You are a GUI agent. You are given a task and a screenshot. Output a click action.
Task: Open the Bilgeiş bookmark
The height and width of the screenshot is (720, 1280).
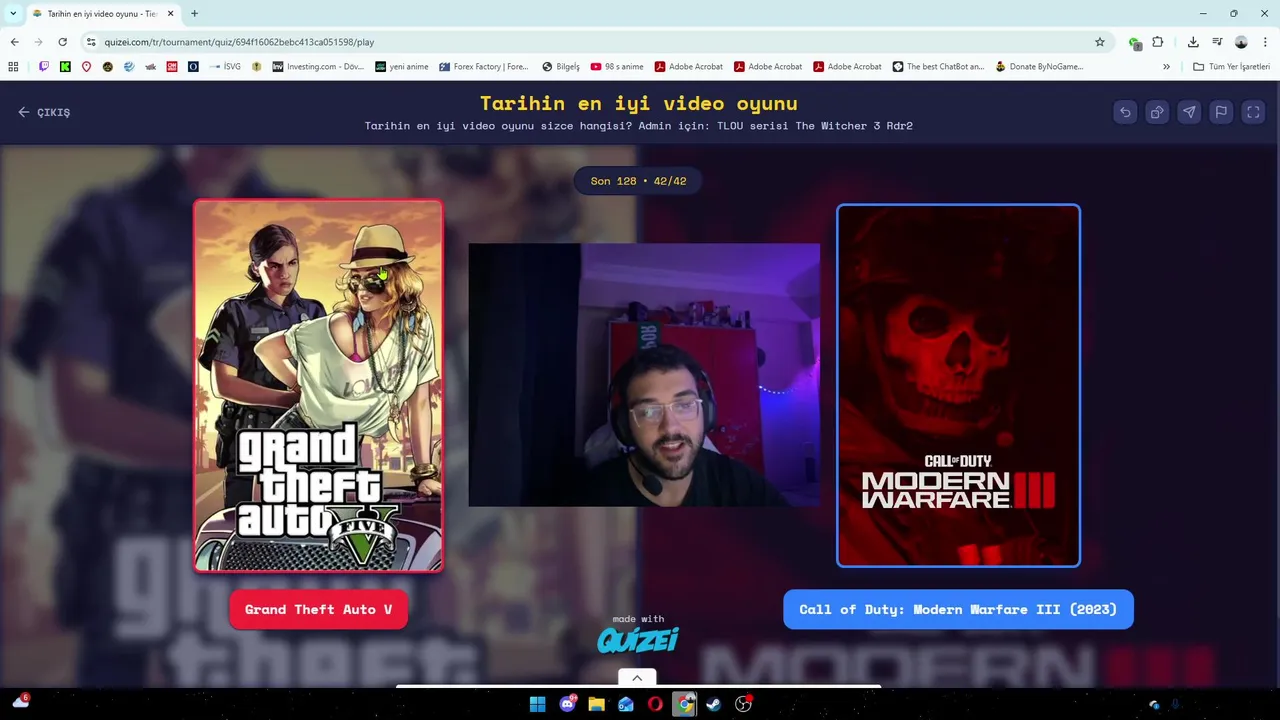pos(561,67)
